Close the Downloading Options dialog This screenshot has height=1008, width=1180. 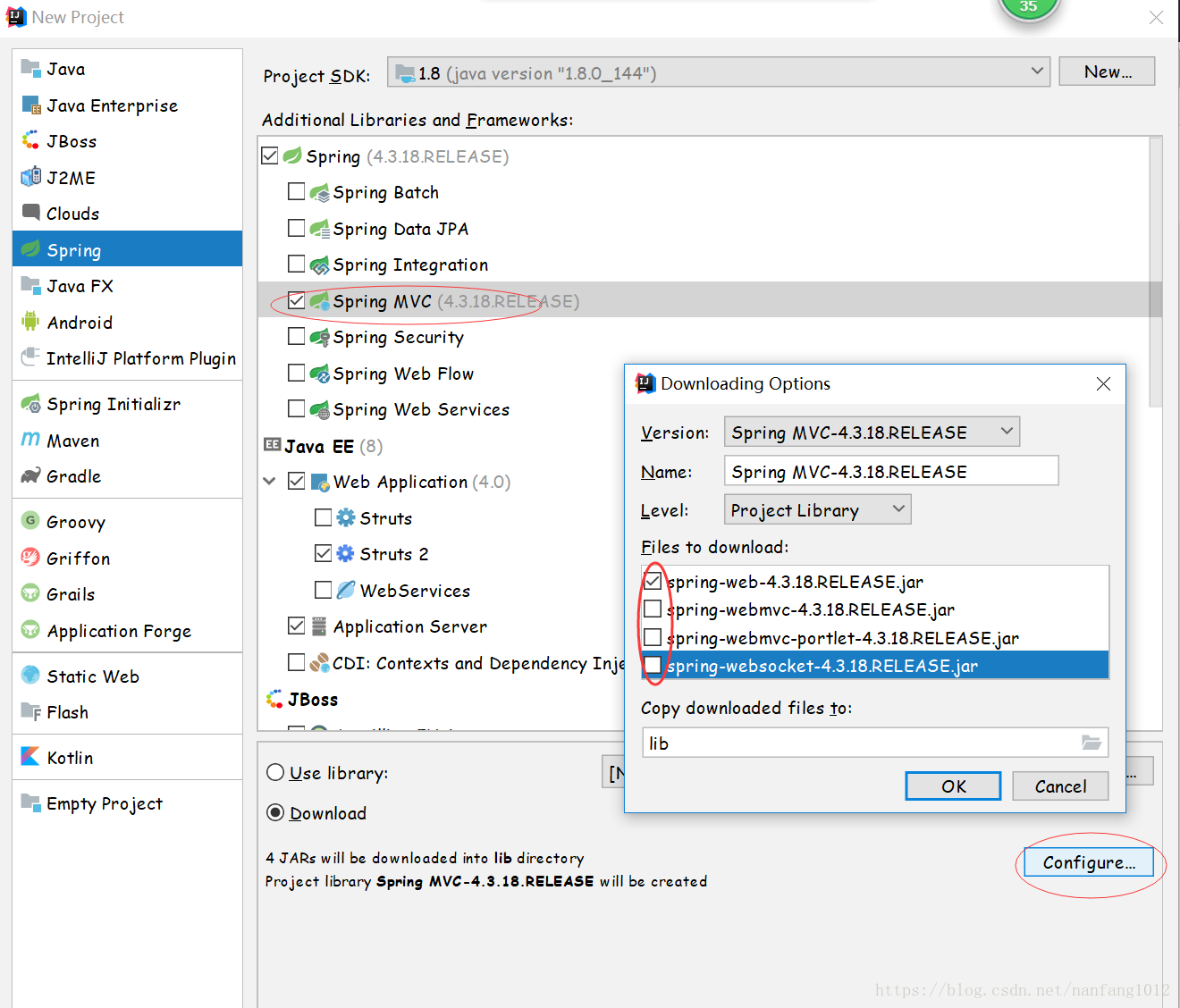pos(1103,383)
